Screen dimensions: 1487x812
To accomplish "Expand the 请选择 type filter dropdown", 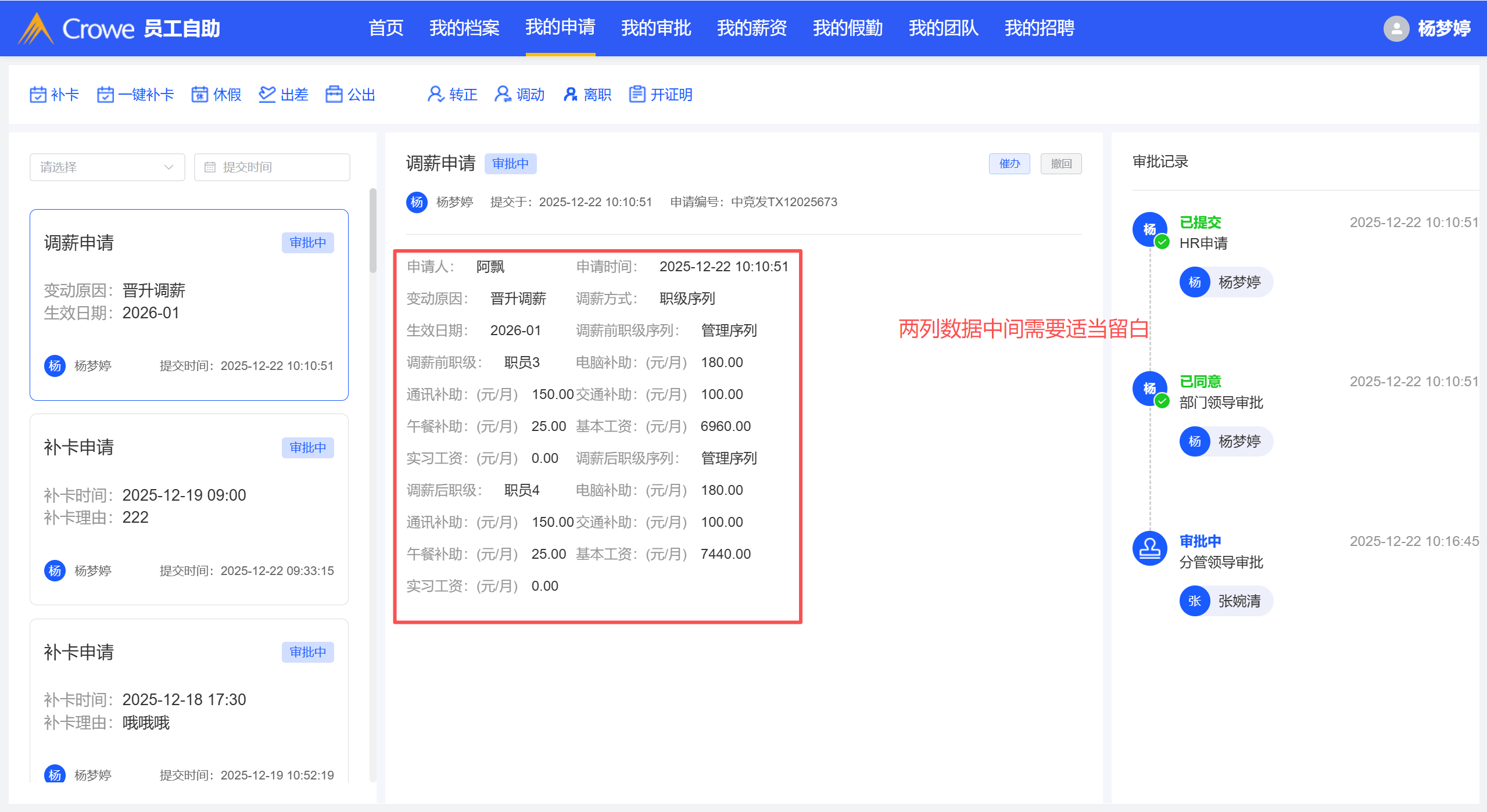I will pyautogui.click(x=107, y=167).
